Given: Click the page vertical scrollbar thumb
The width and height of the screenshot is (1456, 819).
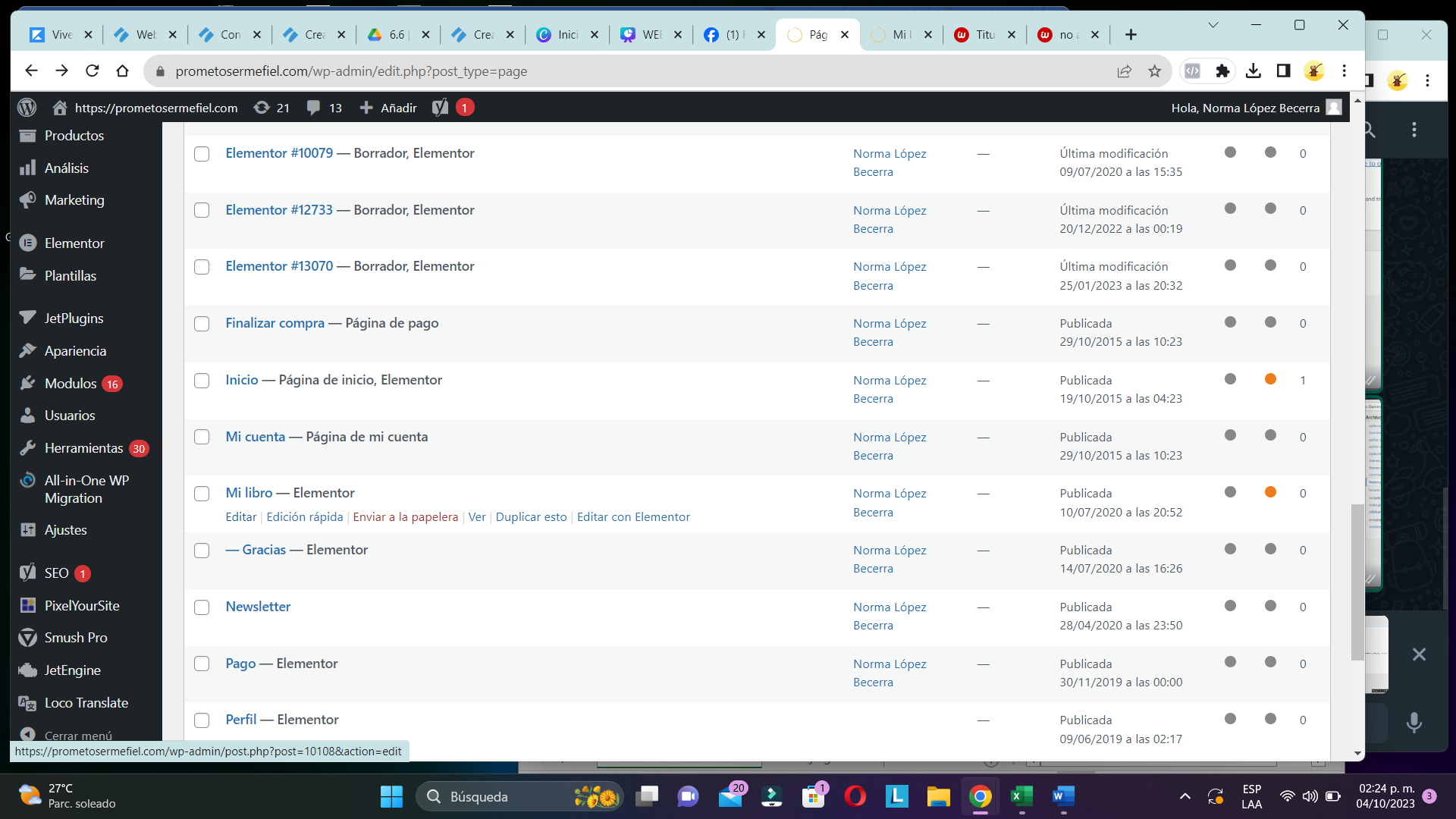Looking at the screenshot, I should point(1357,582).
